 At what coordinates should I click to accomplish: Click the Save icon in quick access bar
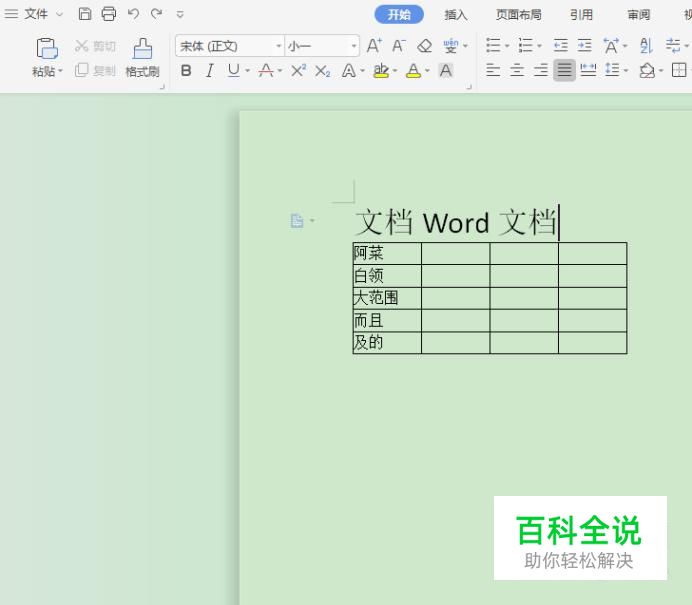[x=85, y=14]
